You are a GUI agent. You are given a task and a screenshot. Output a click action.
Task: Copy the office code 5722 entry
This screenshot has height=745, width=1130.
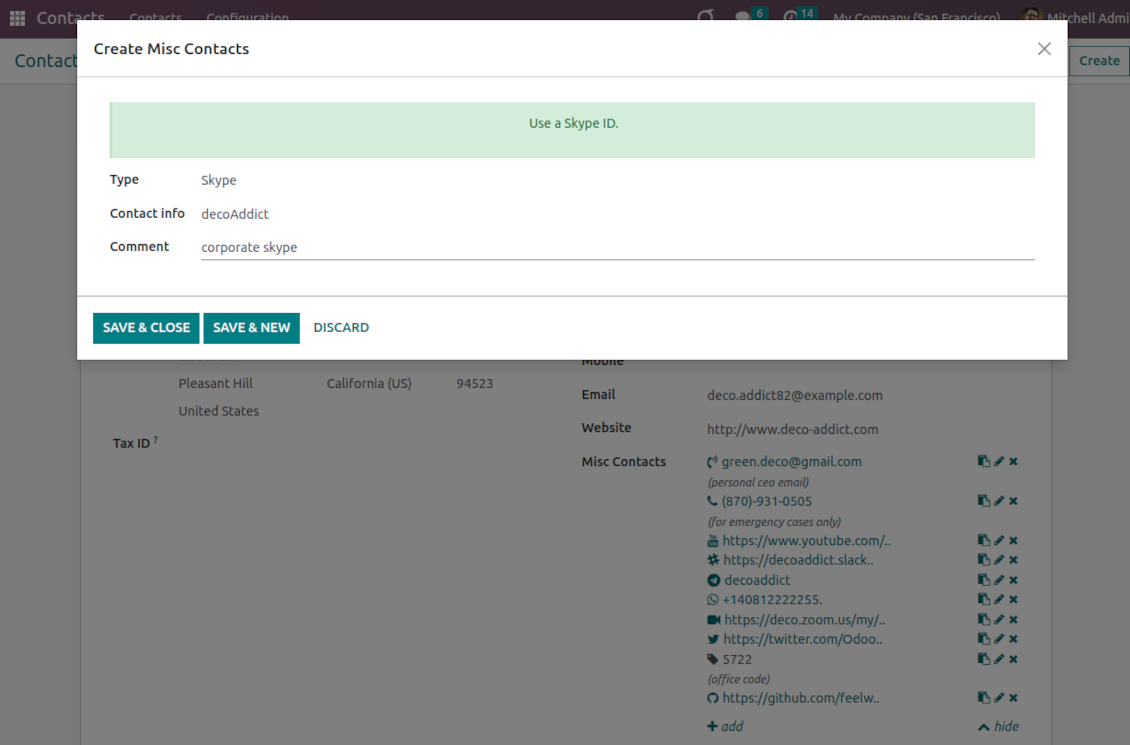[x=984, y=659]
